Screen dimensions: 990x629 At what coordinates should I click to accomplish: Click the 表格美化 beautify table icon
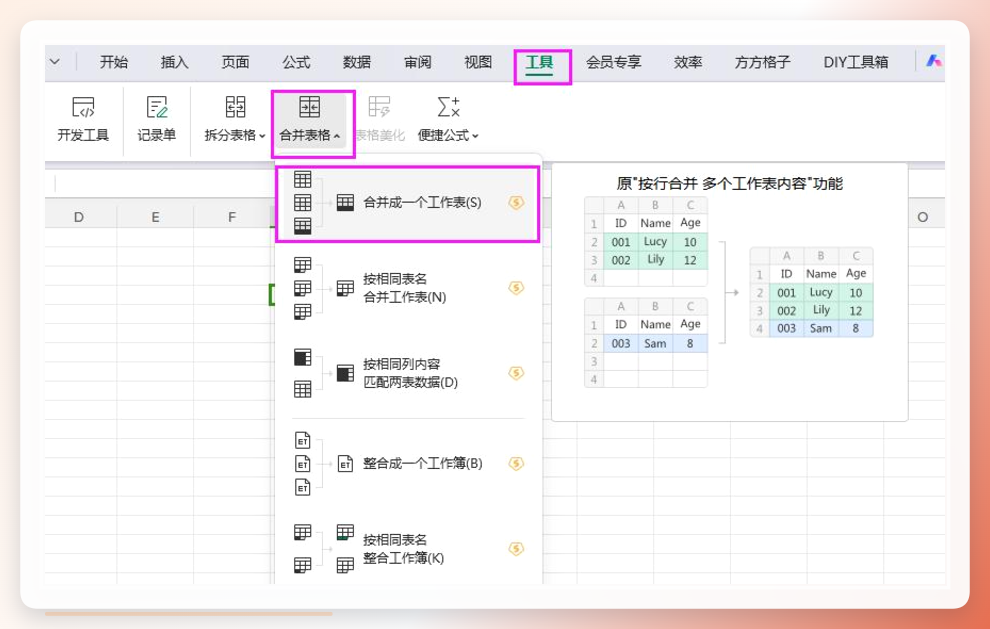[379, 107]
